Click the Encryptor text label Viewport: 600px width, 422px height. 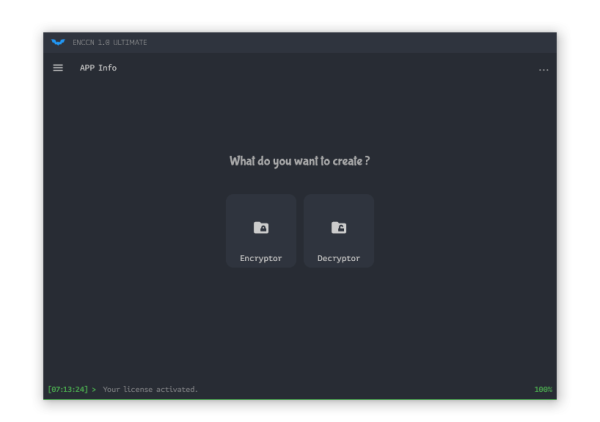(x=261, y=258)
